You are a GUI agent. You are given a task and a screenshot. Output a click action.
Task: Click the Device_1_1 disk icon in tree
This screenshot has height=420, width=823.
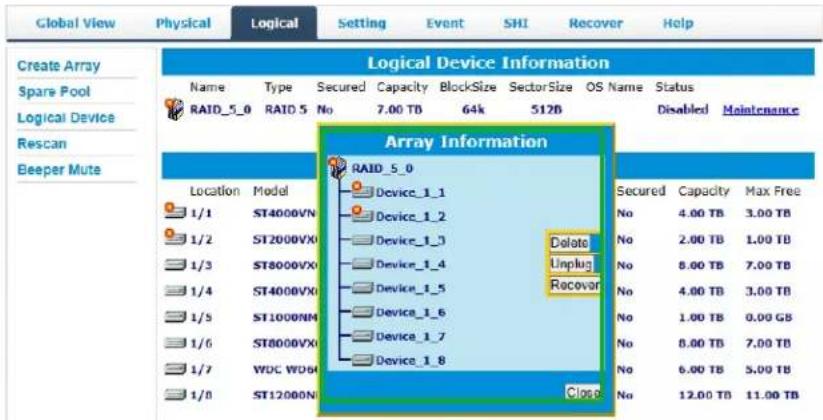tap(362, 190)
